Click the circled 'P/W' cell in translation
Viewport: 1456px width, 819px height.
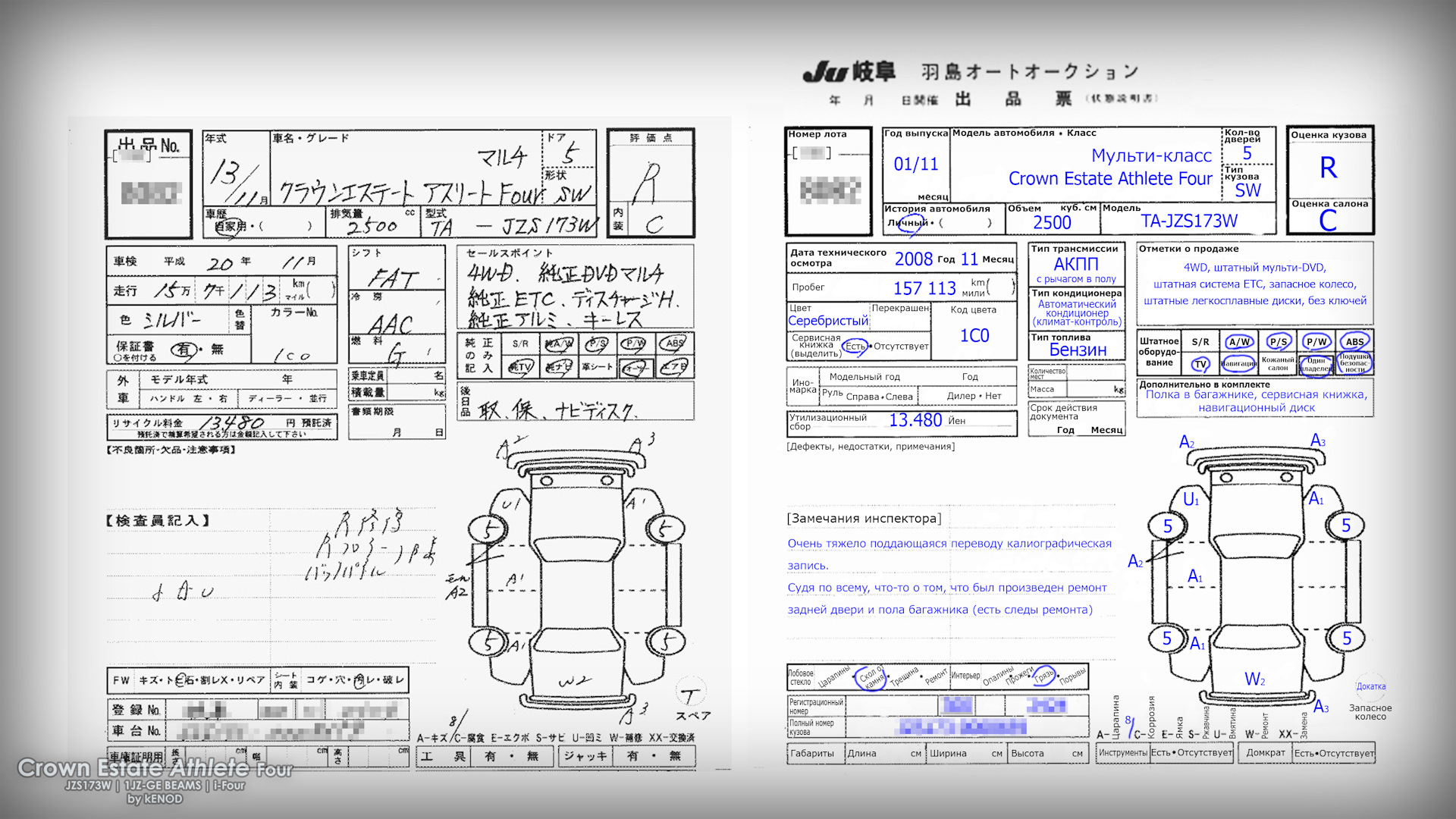pos(1316,342)
